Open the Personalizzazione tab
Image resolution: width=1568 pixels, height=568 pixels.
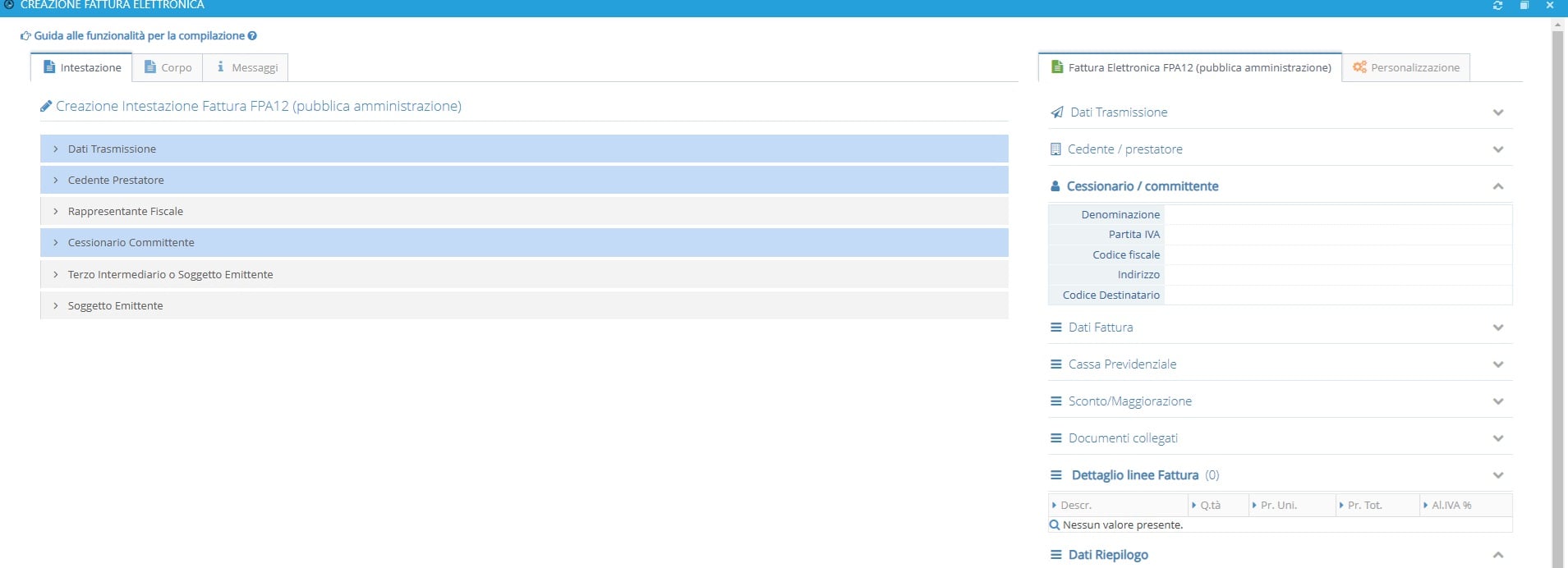click(x=1406, y=67)
